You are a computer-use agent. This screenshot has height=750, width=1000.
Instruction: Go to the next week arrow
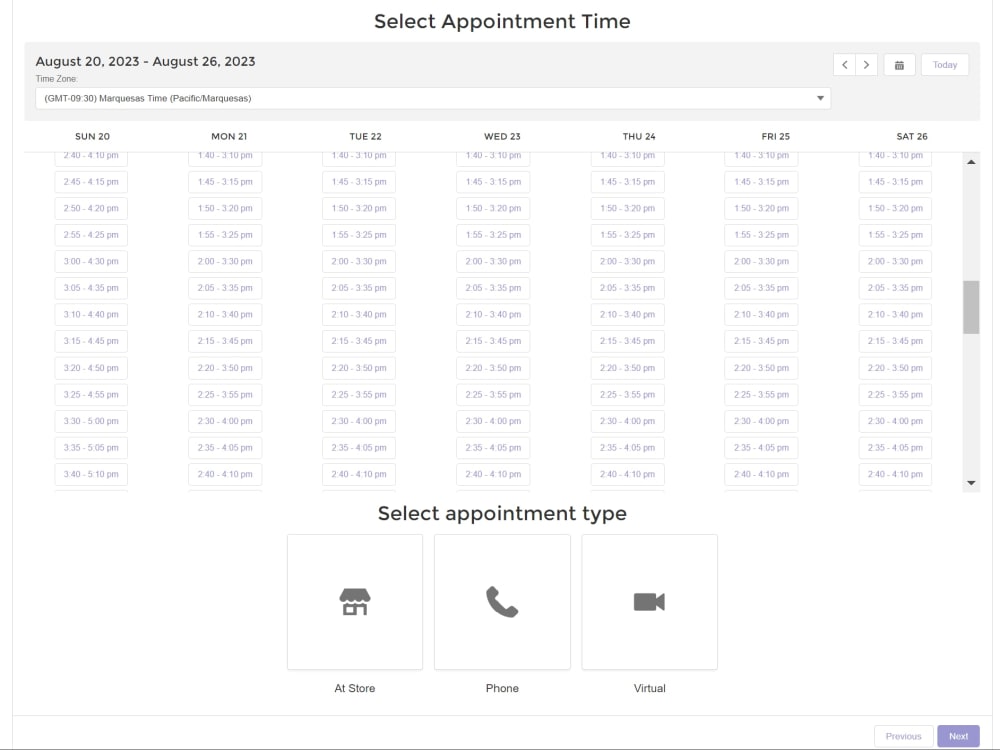coord(866,64)
